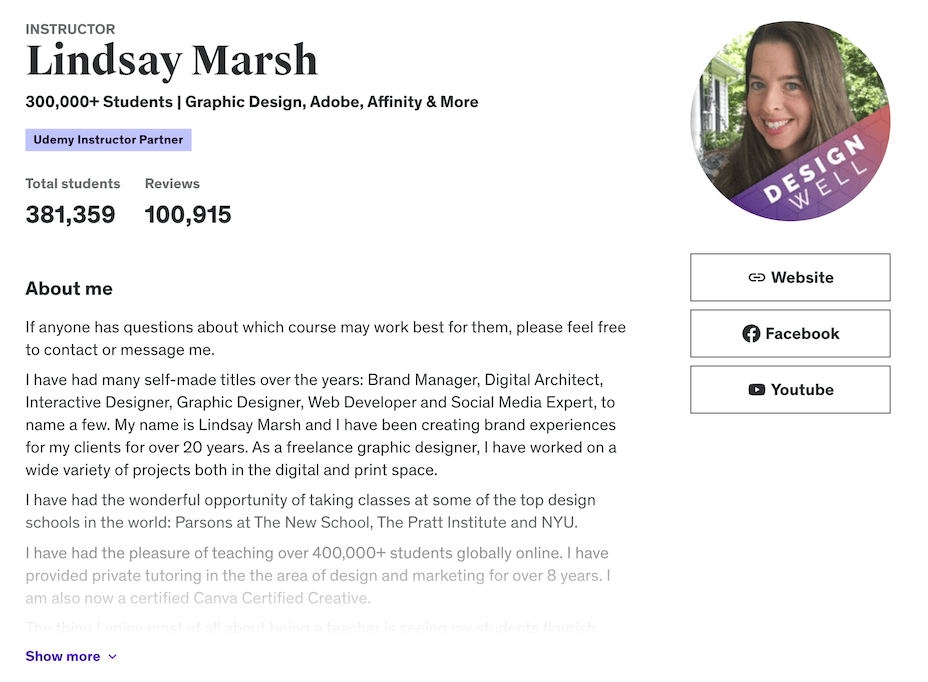
Task: Click the INSTRUCTOR label above the name
Action: click(x=70, y=29)
